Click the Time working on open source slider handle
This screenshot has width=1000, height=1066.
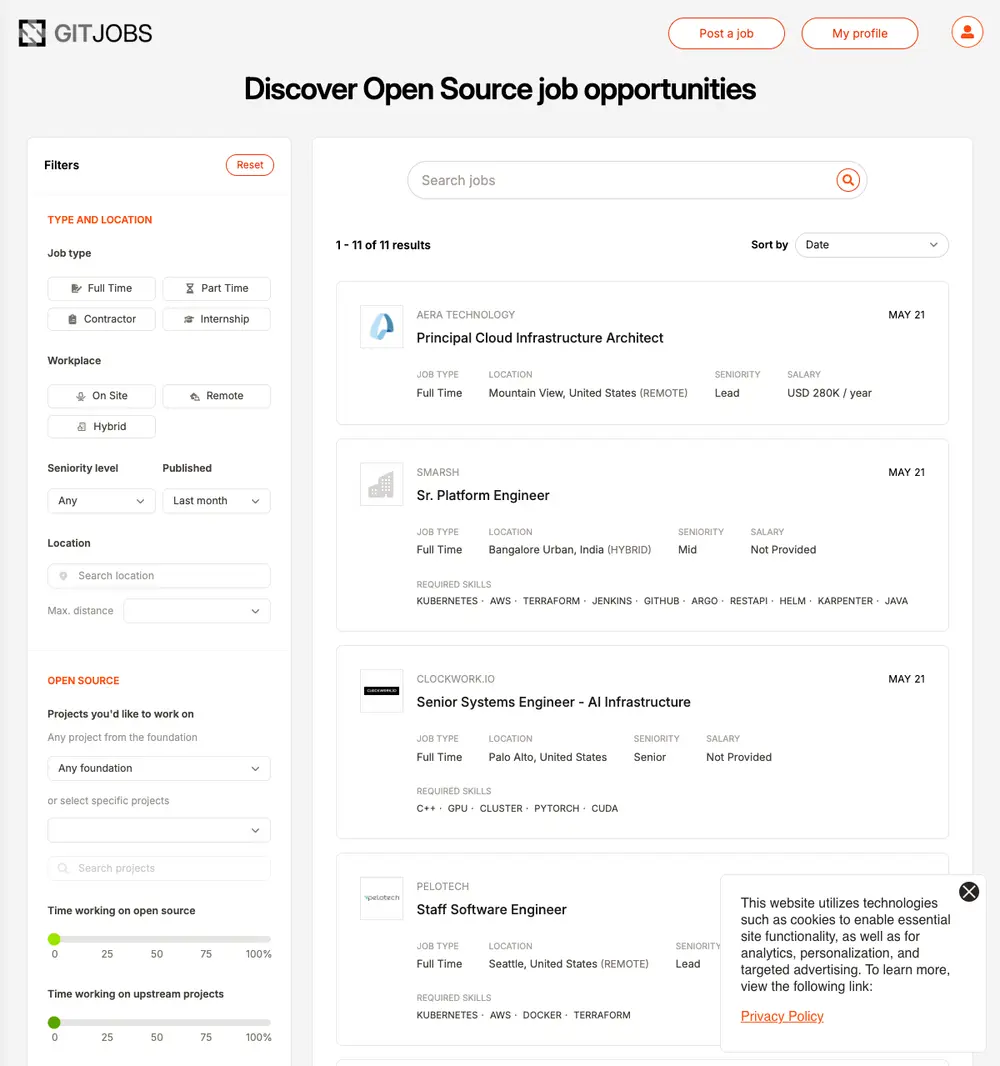(54, 939)
